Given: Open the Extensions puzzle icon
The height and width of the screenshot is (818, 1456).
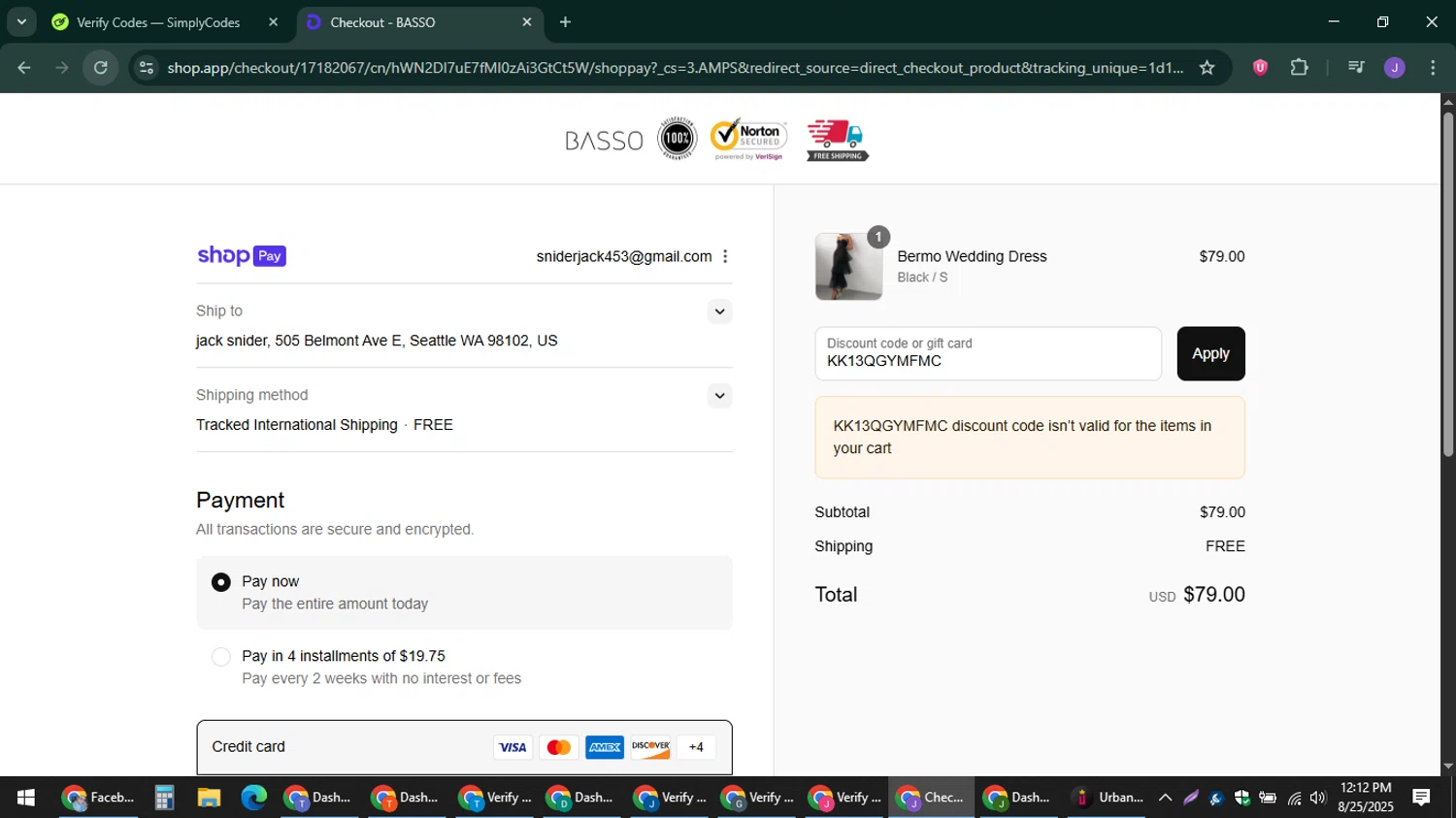Looking at the screenshot, I should (x=1300, y=68).
